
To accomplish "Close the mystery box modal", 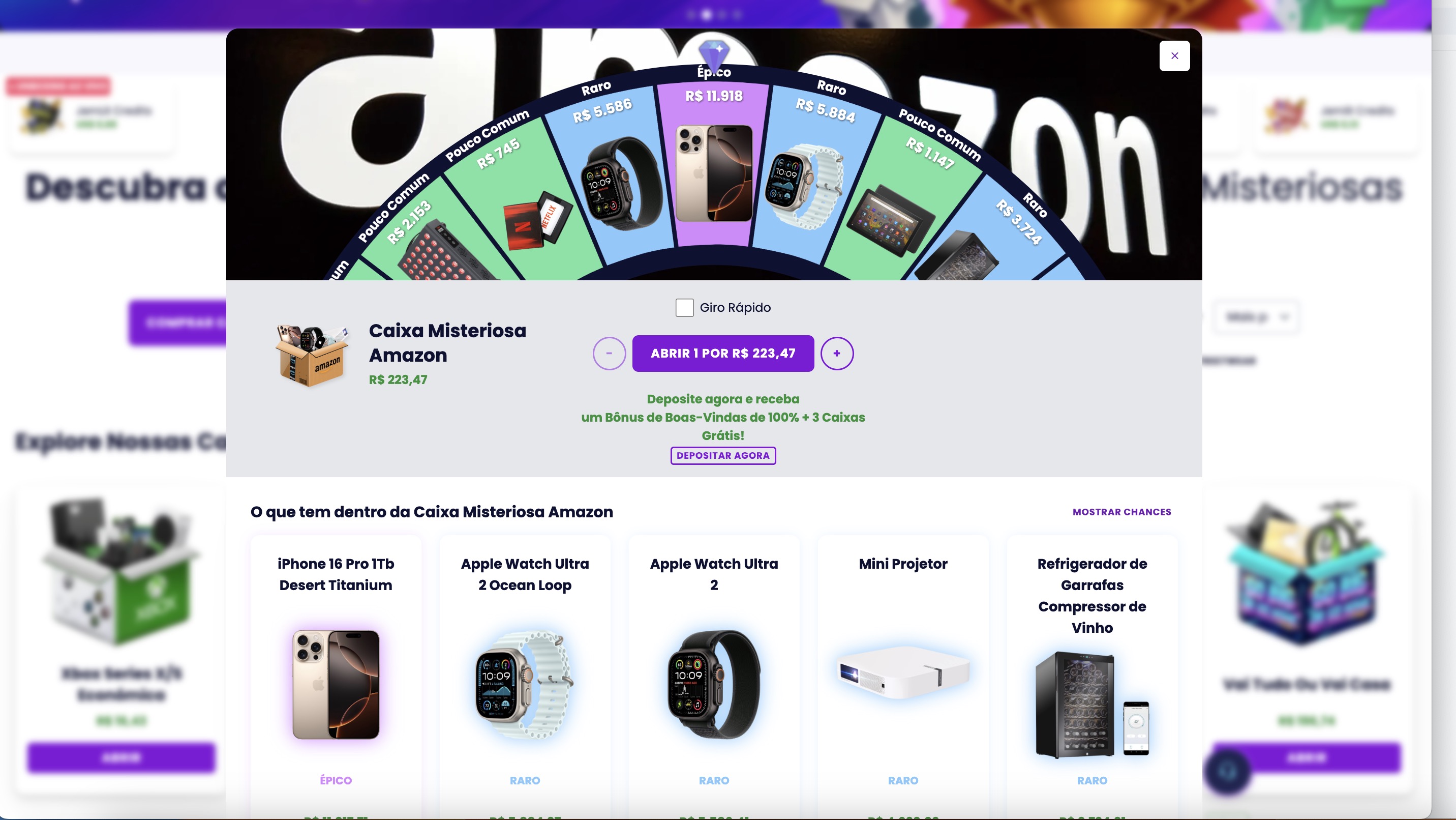I will (x=1174, y=55).
